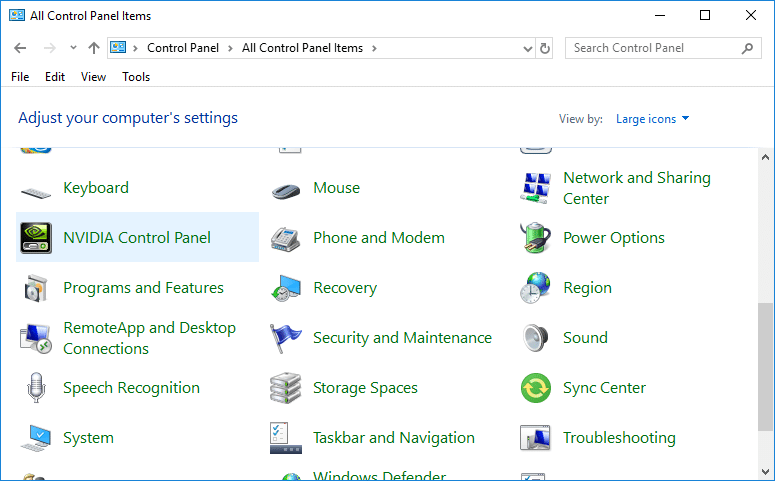Open the Mouse settings icon
The image size is (775, 481).
point(286,188)
